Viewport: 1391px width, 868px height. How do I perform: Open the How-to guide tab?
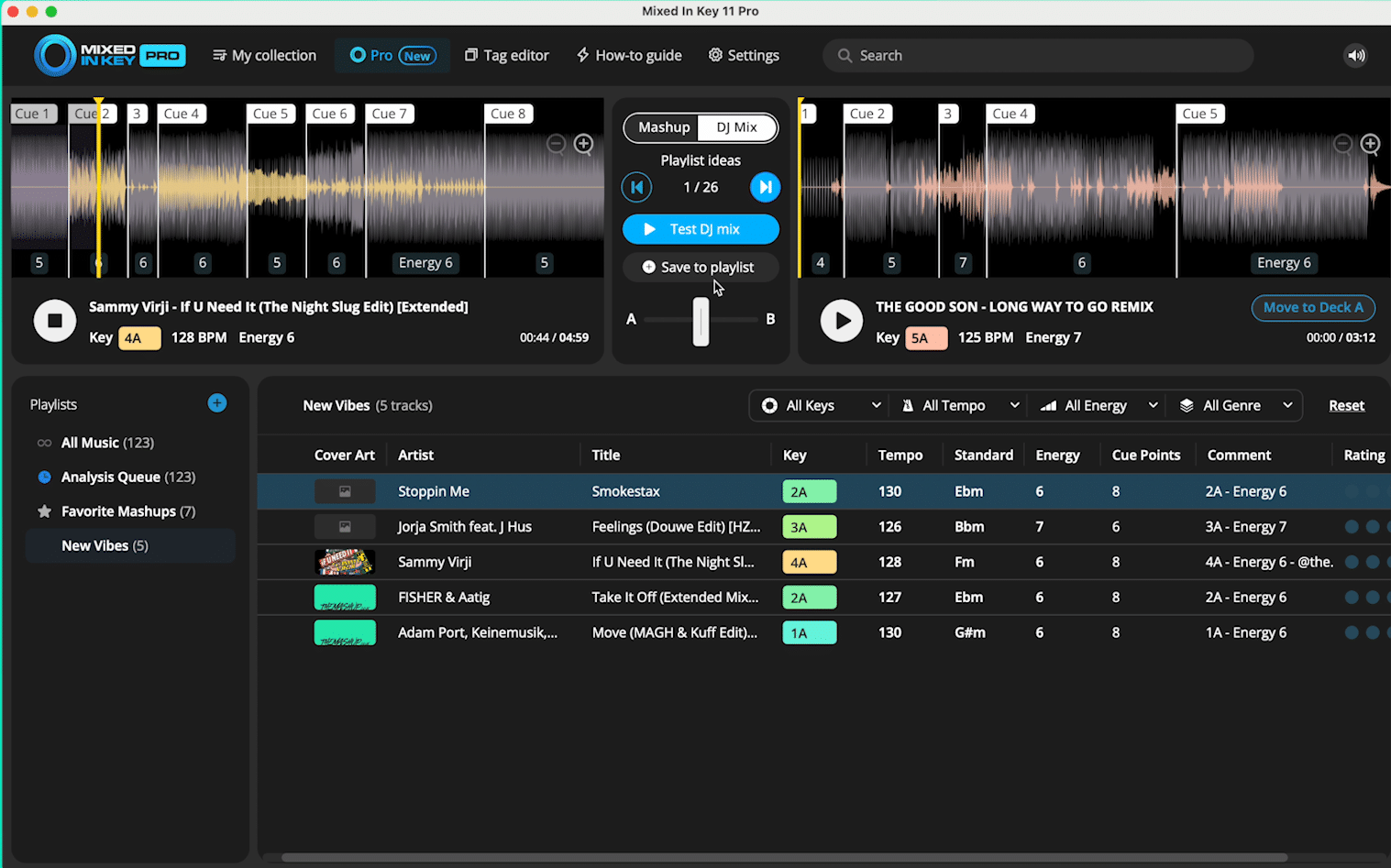pos(629,56)
